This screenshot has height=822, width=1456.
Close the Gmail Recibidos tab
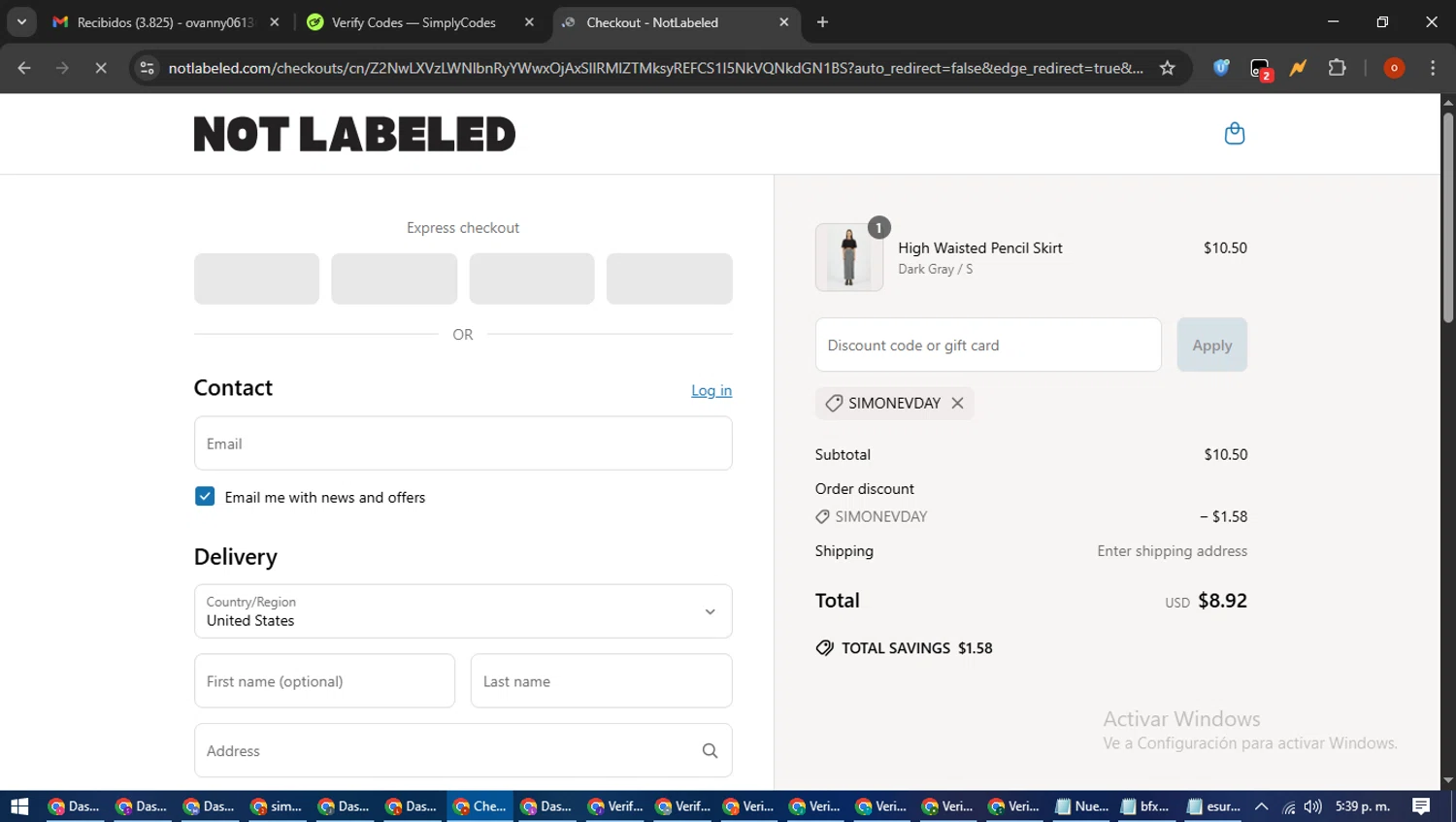tap(275, 22)
